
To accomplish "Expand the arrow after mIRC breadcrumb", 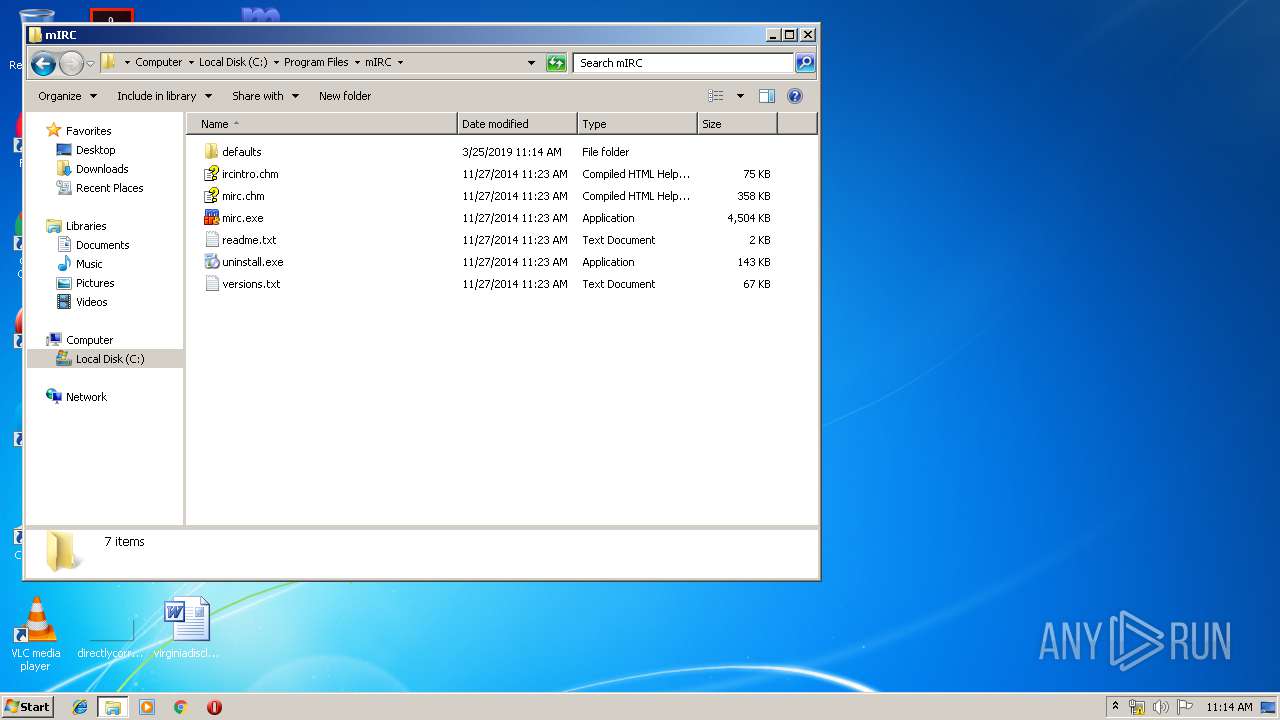I will click(x=400, y=62).
